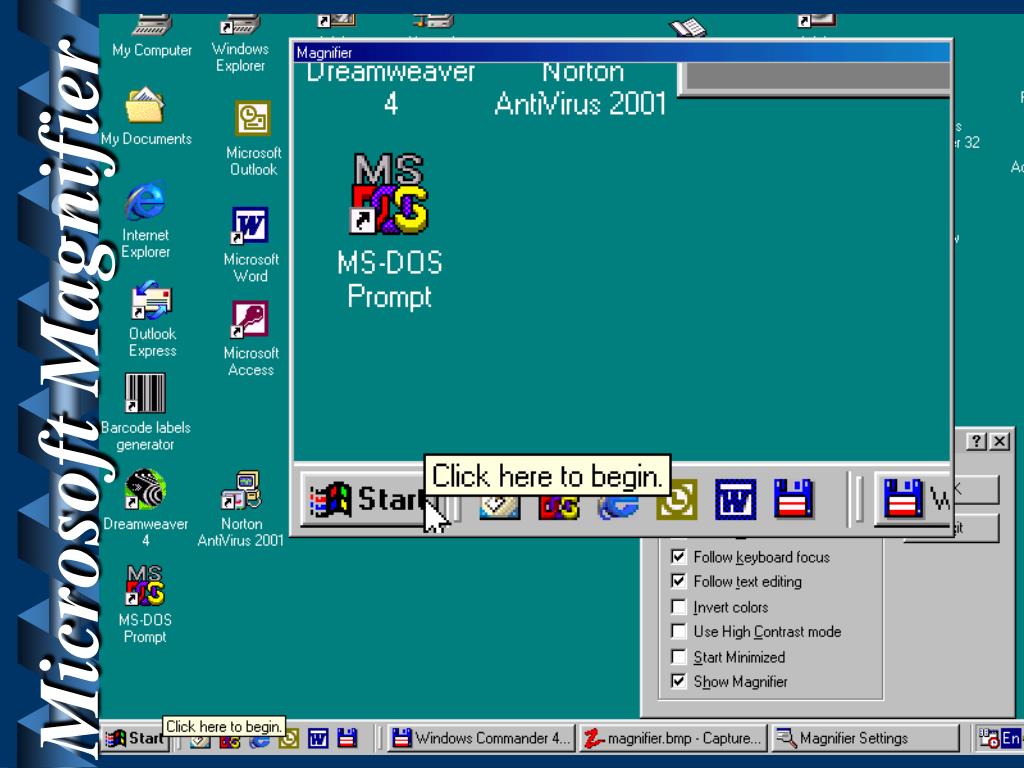
Task: Uncheck Follow text editing option
Action: point(679,581)
